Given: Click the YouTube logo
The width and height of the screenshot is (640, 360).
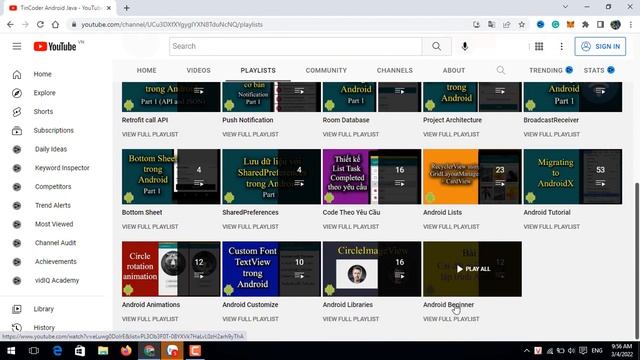Looking at the screenshot, I should [55, 47].
